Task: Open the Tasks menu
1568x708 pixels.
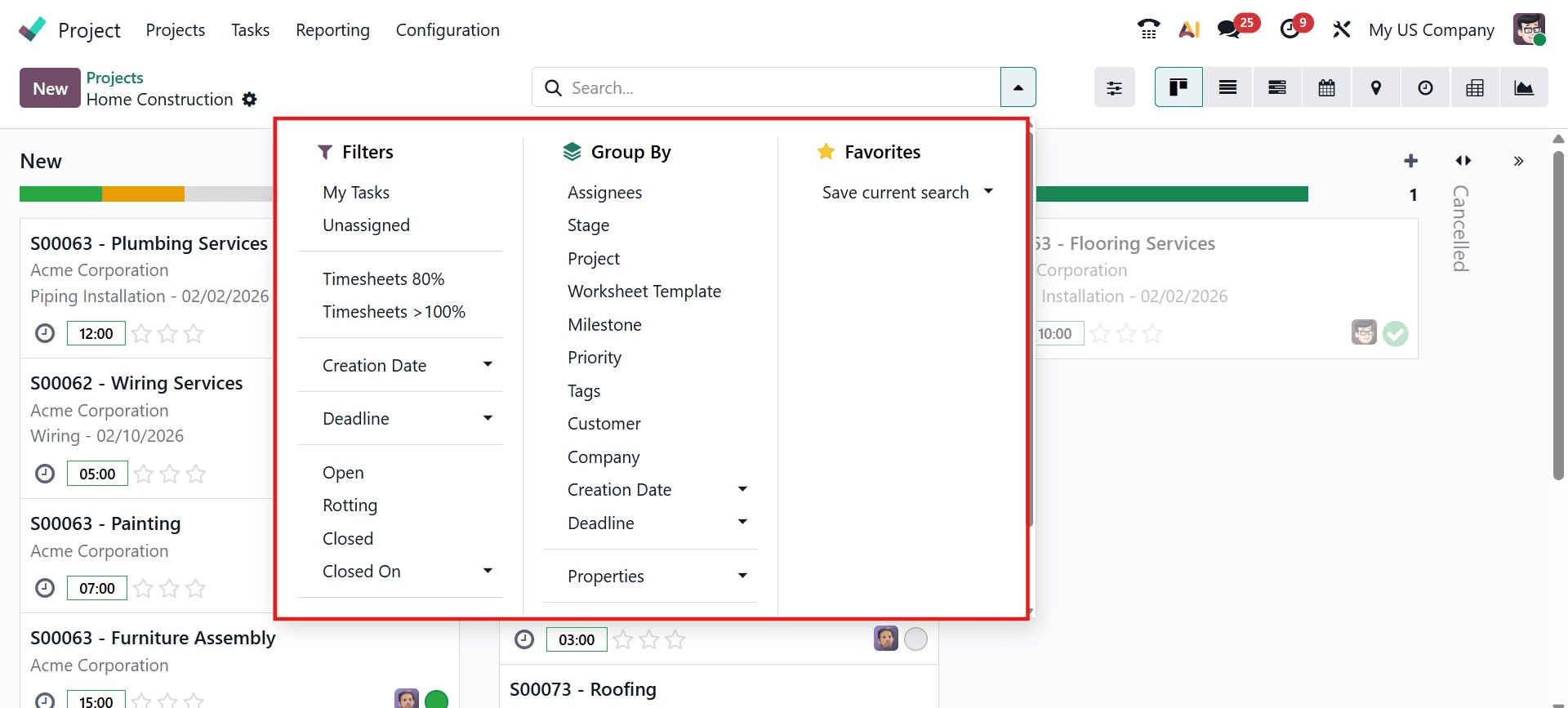Action: [x=250, y=30]
